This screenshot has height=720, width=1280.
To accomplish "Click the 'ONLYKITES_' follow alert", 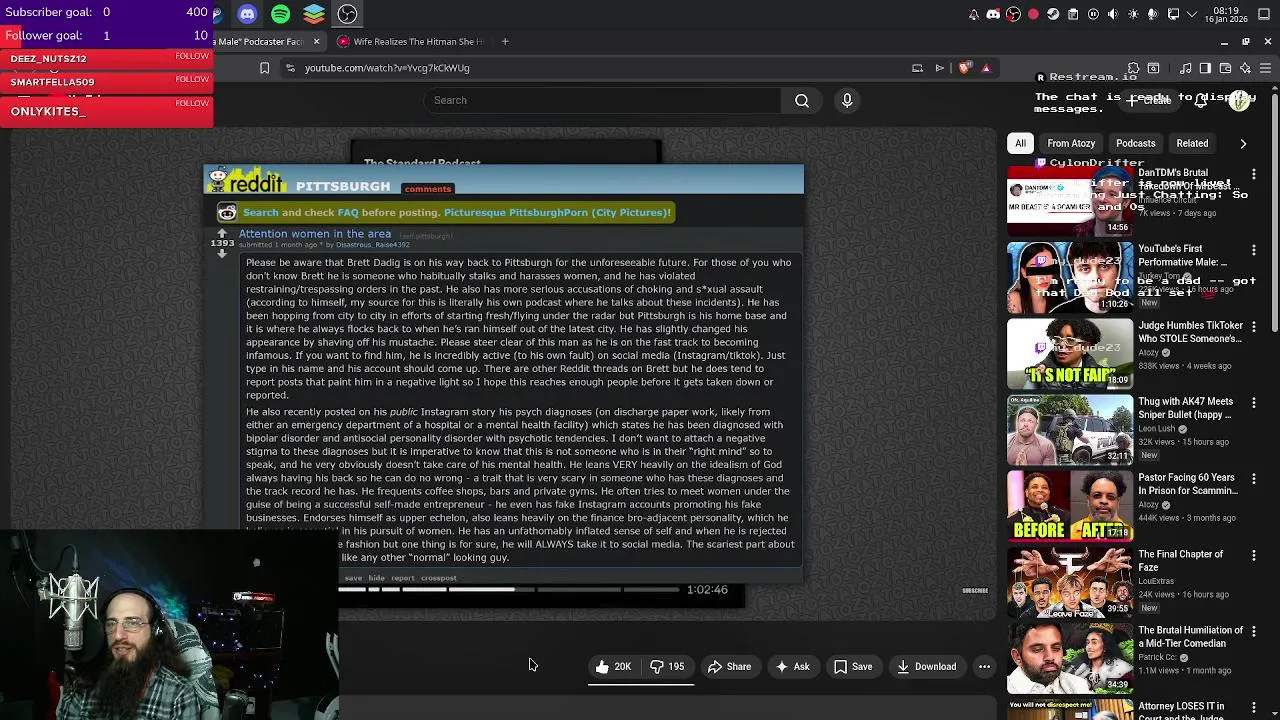I will (106, 111).
